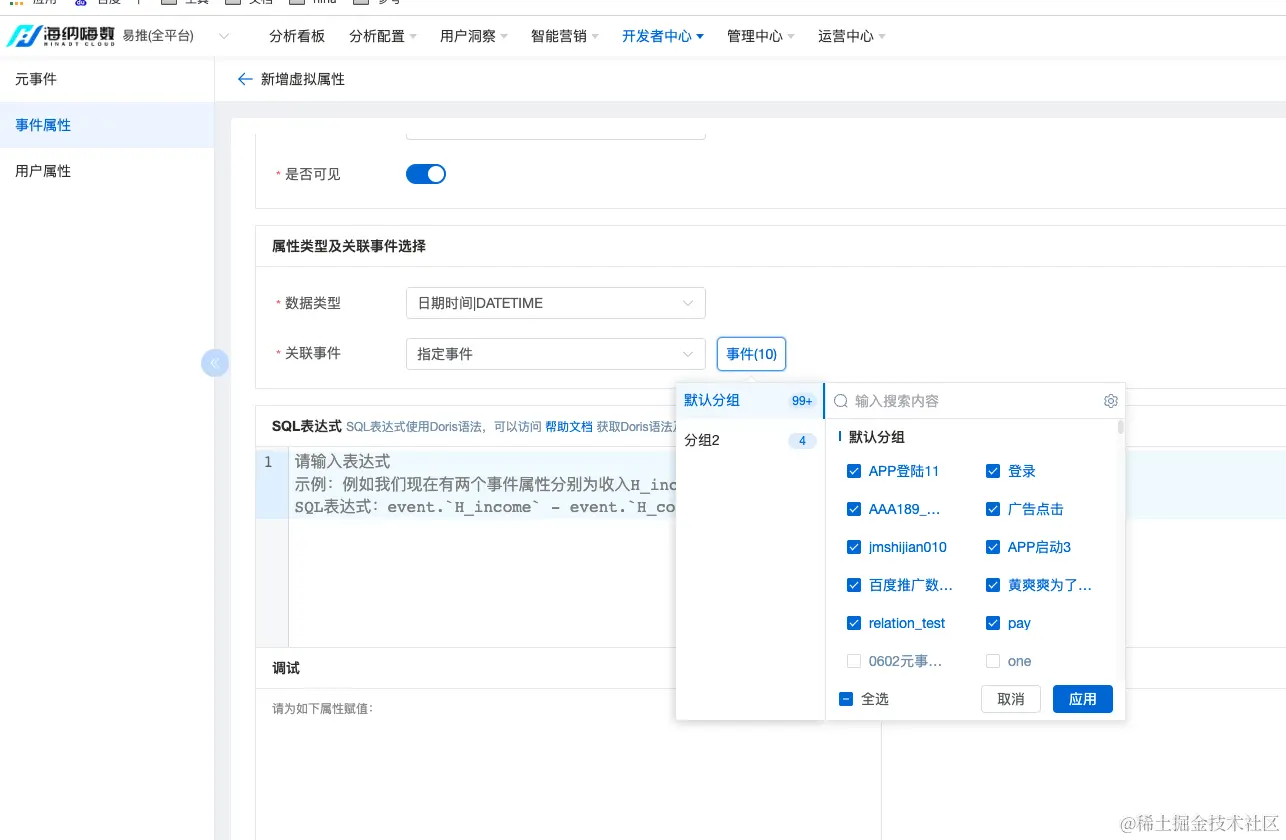Uncheck the relation_test event

coord(854,623)
